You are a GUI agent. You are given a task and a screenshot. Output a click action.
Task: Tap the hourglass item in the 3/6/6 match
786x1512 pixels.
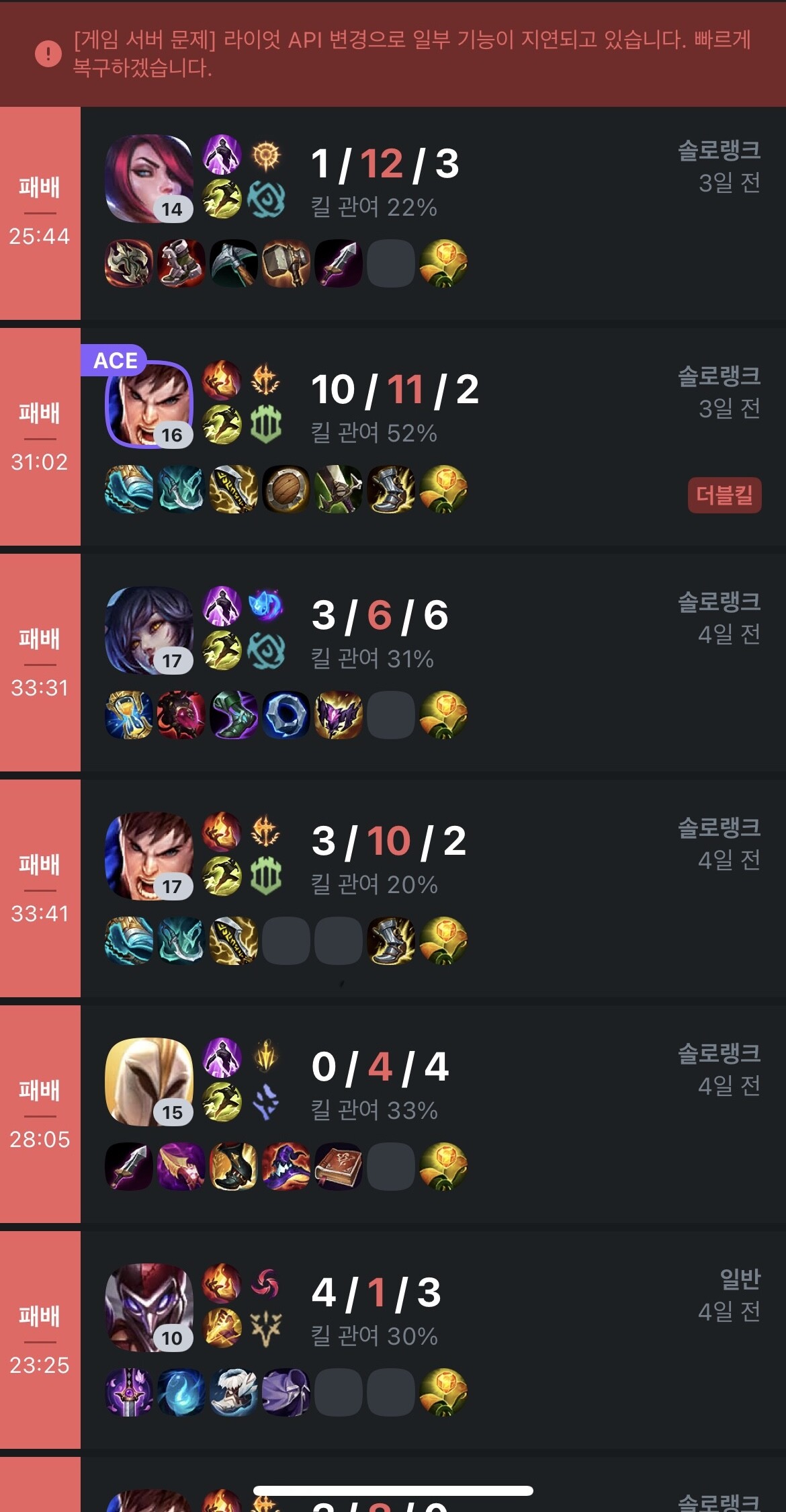point(129,715)
